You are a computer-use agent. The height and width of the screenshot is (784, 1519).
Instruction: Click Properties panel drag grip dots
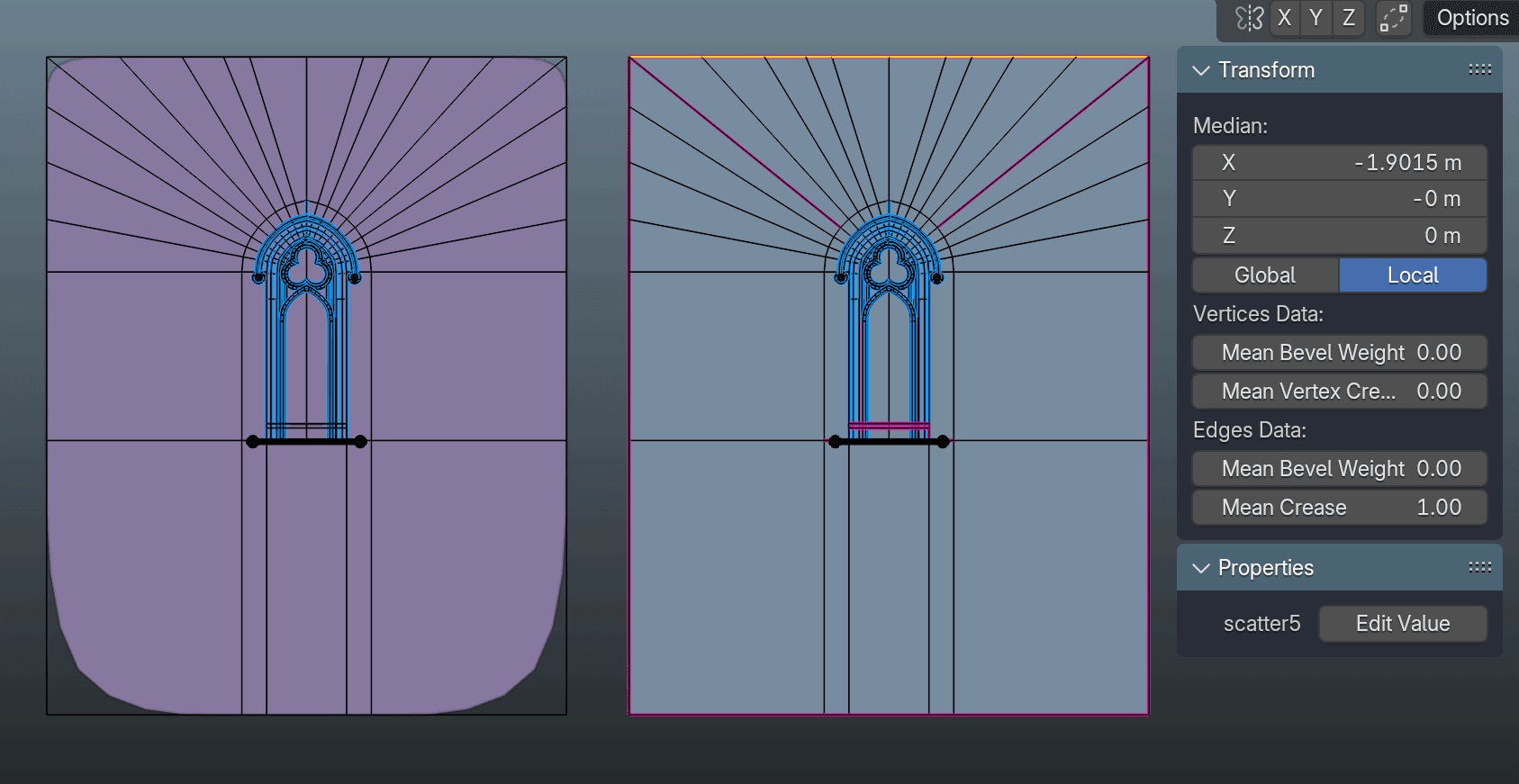tap(1480, 567)
